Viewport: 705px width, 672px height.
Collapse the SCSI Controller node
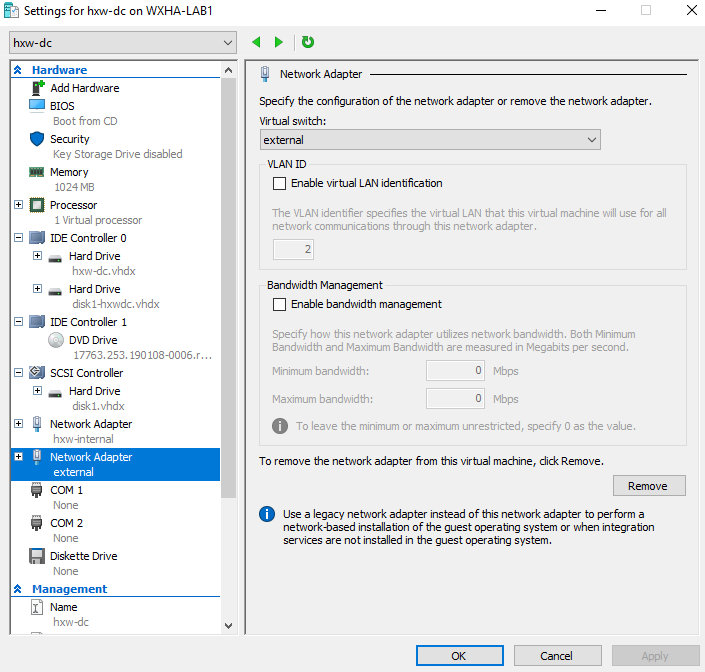tap(18, 372)
